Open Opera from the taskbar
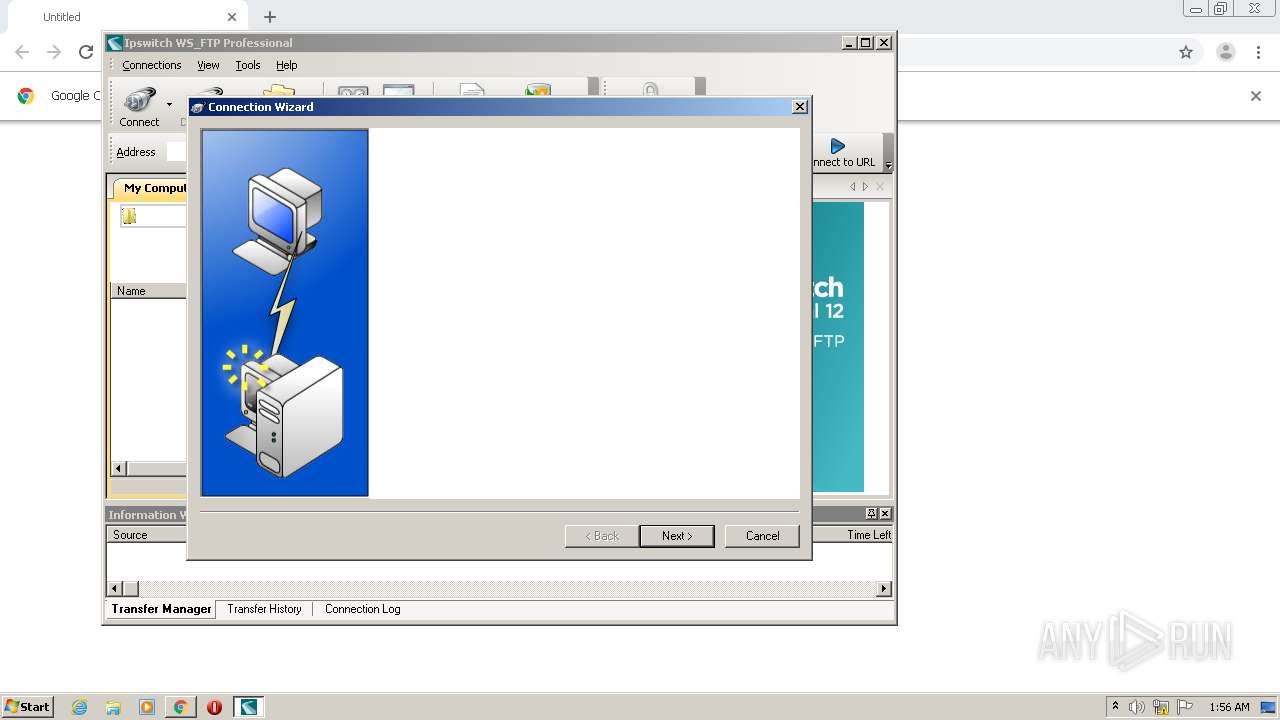Screen dimensions: 1280x720 [x=214, y=707]
